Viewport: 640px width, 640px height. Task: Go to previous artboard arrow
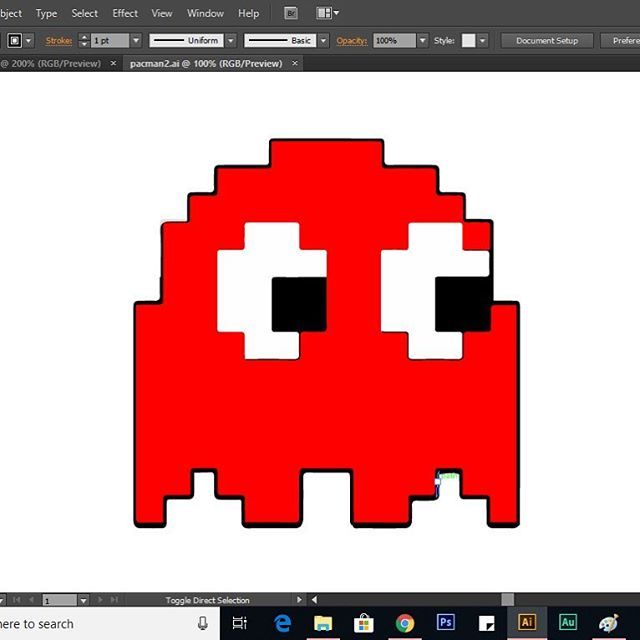tap(31, 600)
